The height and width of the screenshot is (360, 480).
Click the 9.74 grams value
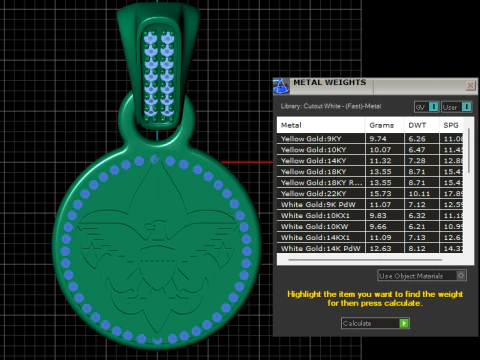coord(378,139)
